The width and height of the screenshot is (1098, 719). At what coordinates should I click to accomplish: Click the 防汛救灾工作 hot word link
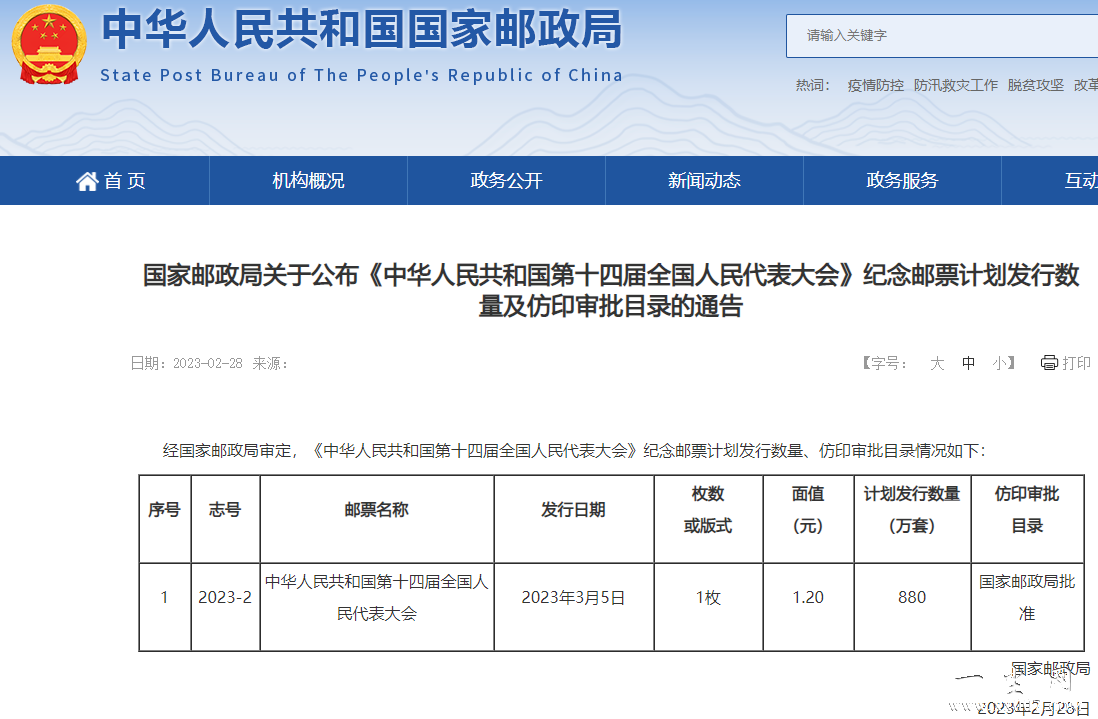coord(956,85)
